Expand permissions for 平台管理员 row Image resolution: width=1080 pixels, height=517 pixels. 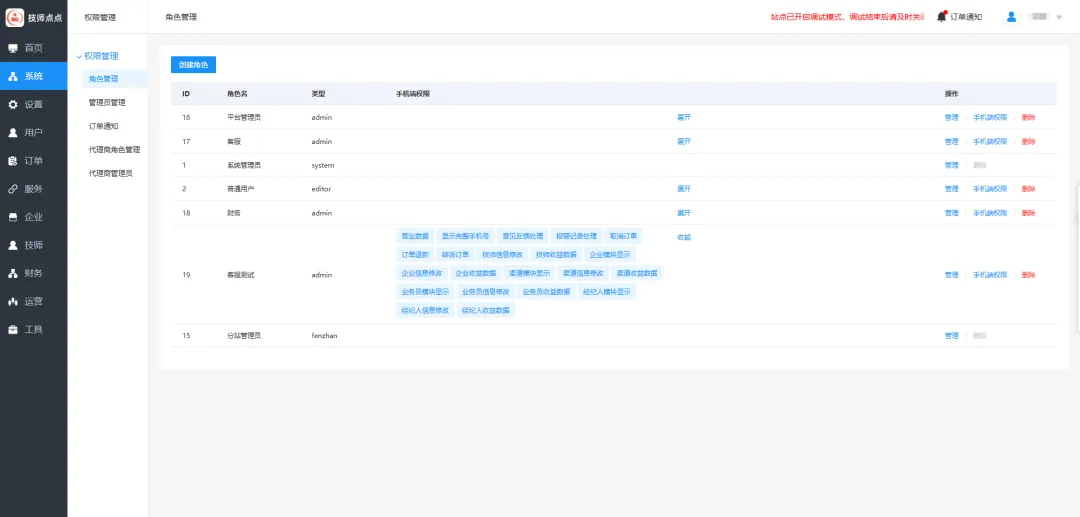(684, 117)
